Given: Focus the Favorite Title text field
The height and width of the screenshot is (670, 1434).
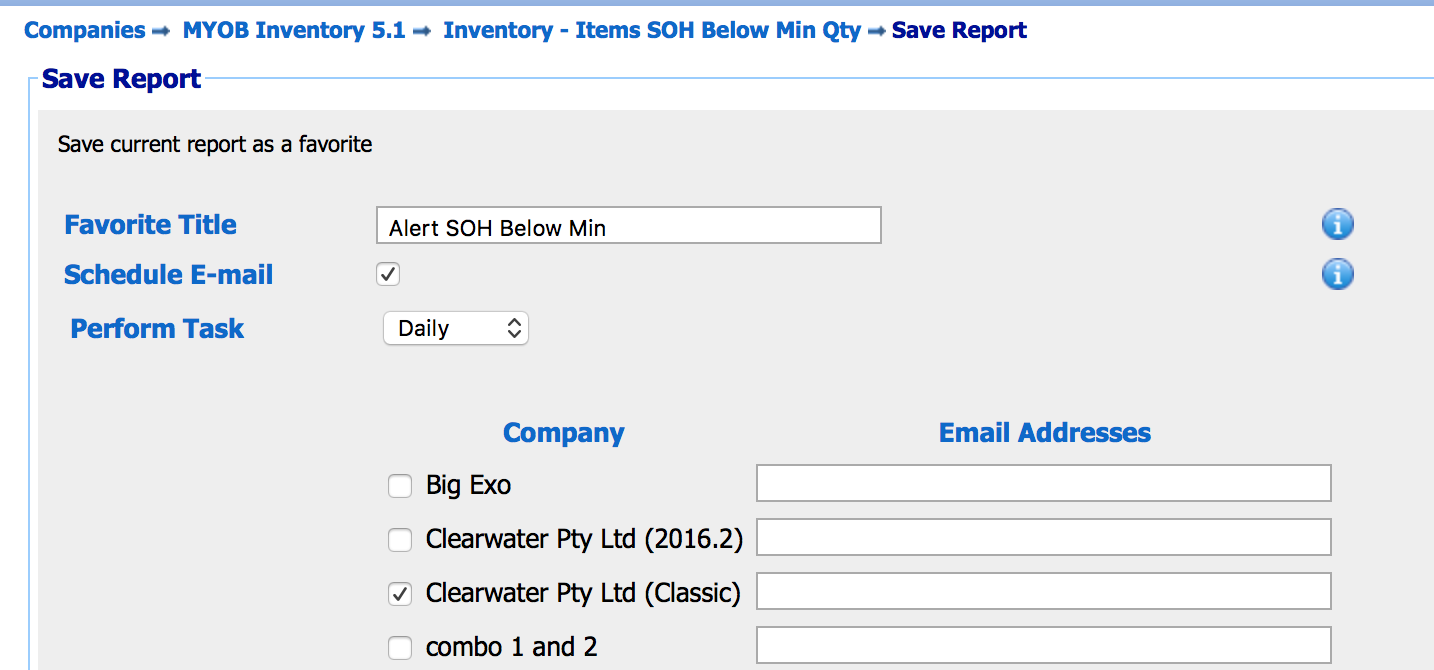Looking at the screenshot, I should 629,226.
